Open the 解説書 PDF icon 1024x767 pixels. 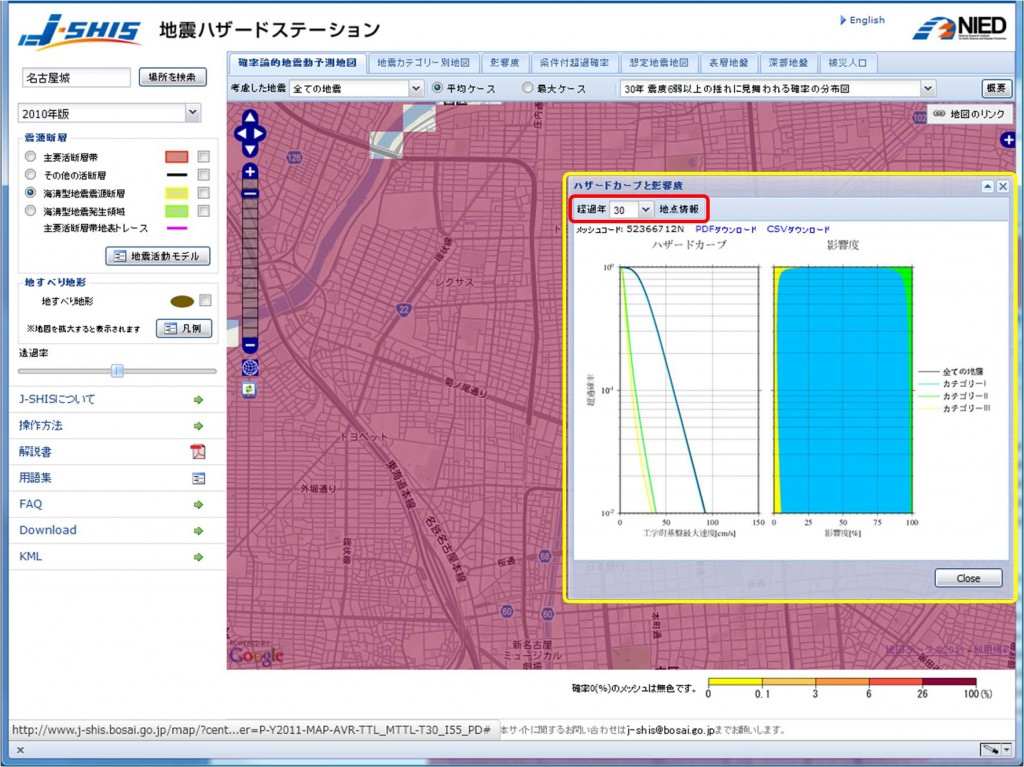198,451
